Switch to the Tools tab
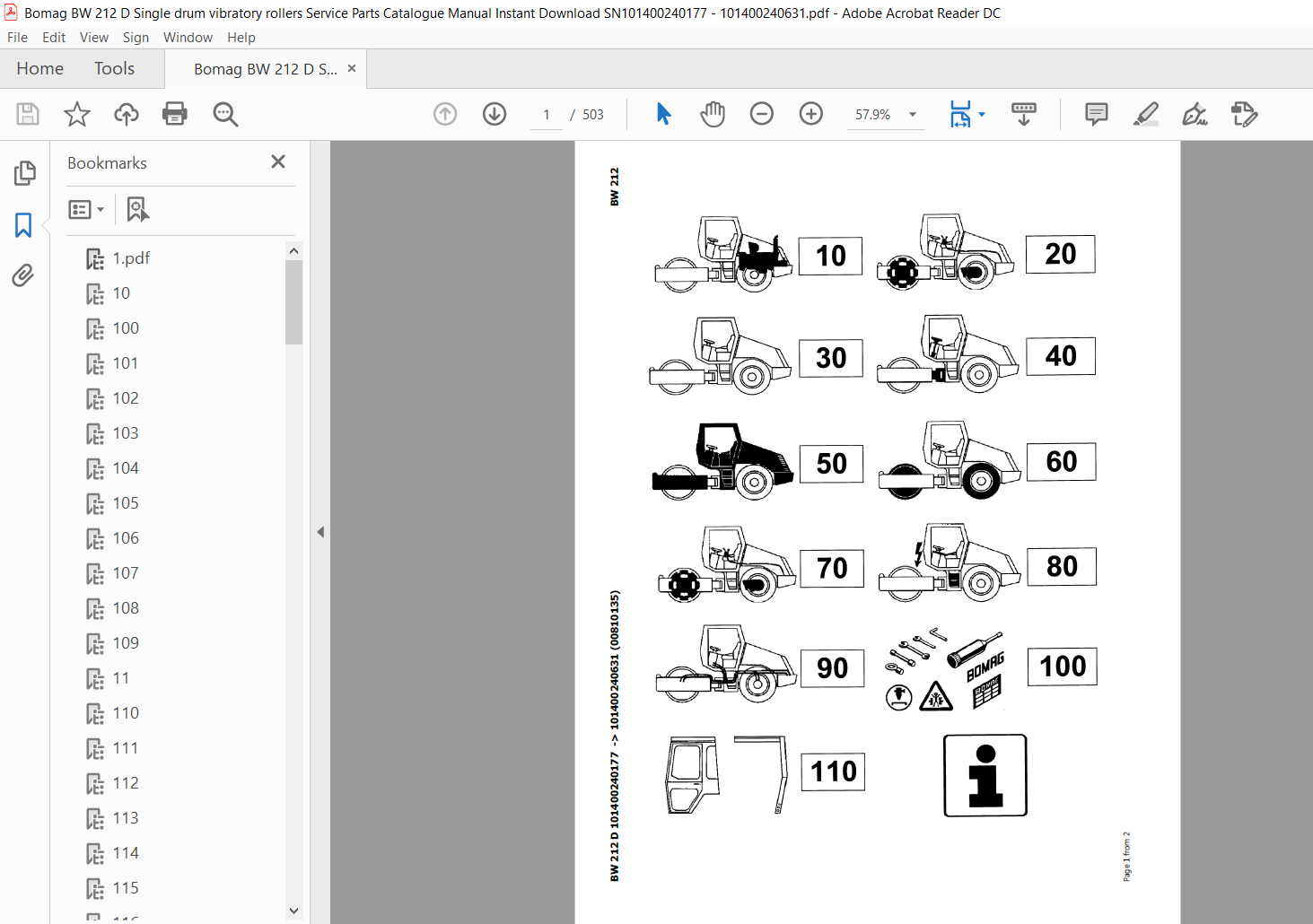The width and height of the screenshot is (1313, 924). 114,68
